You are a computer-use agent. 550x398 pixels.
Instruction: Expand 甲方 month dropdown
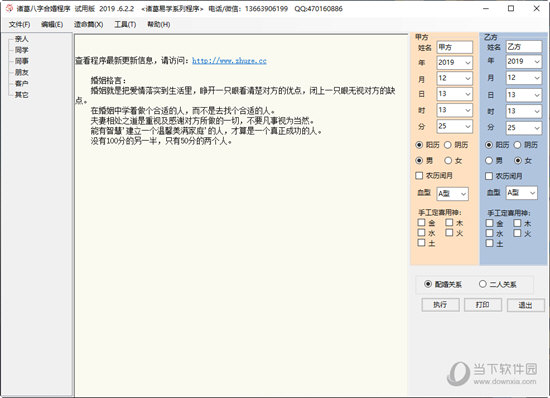(468, 79)
